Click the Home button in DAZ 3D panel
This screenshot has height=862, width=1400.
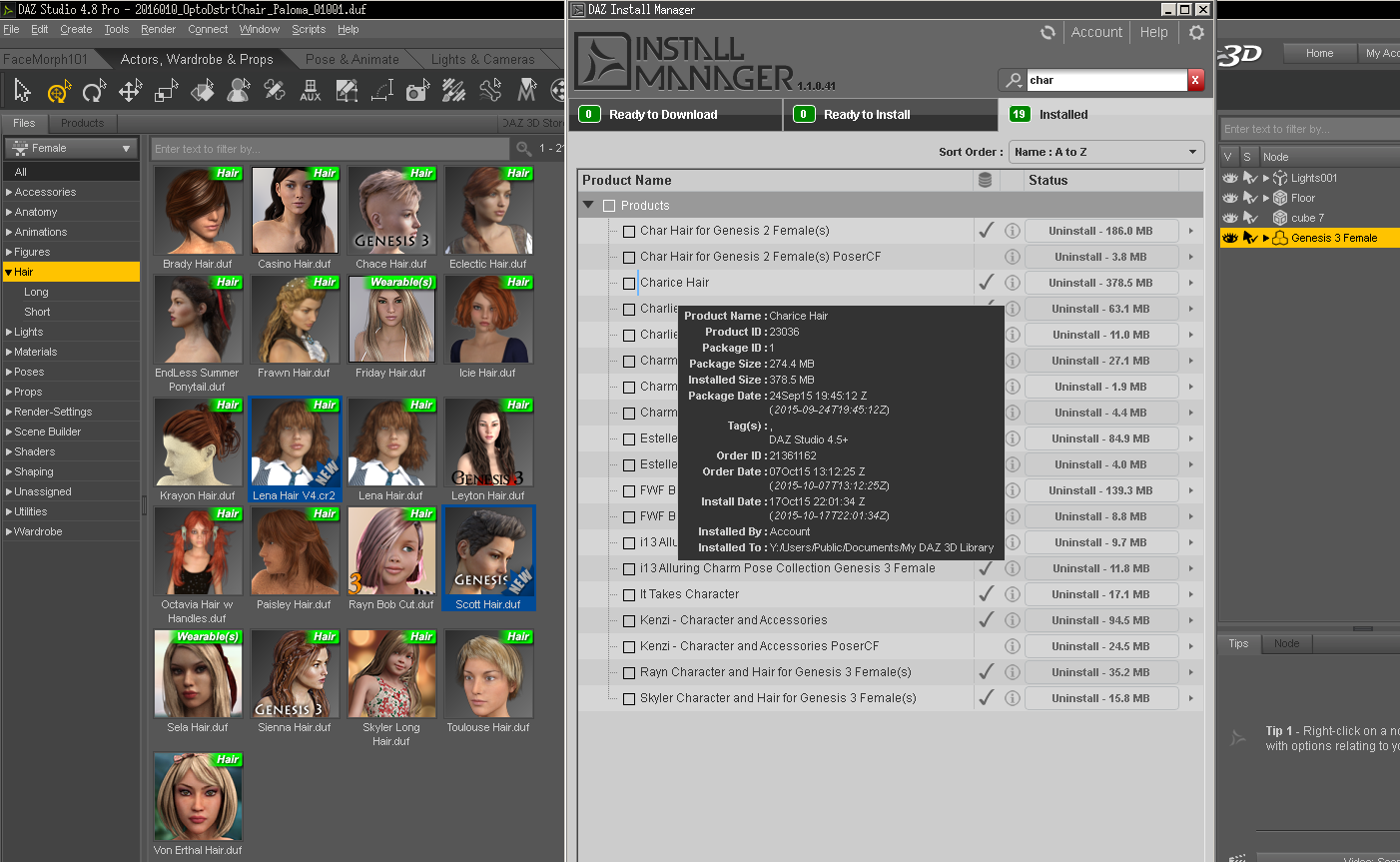tap(1319, 53)
